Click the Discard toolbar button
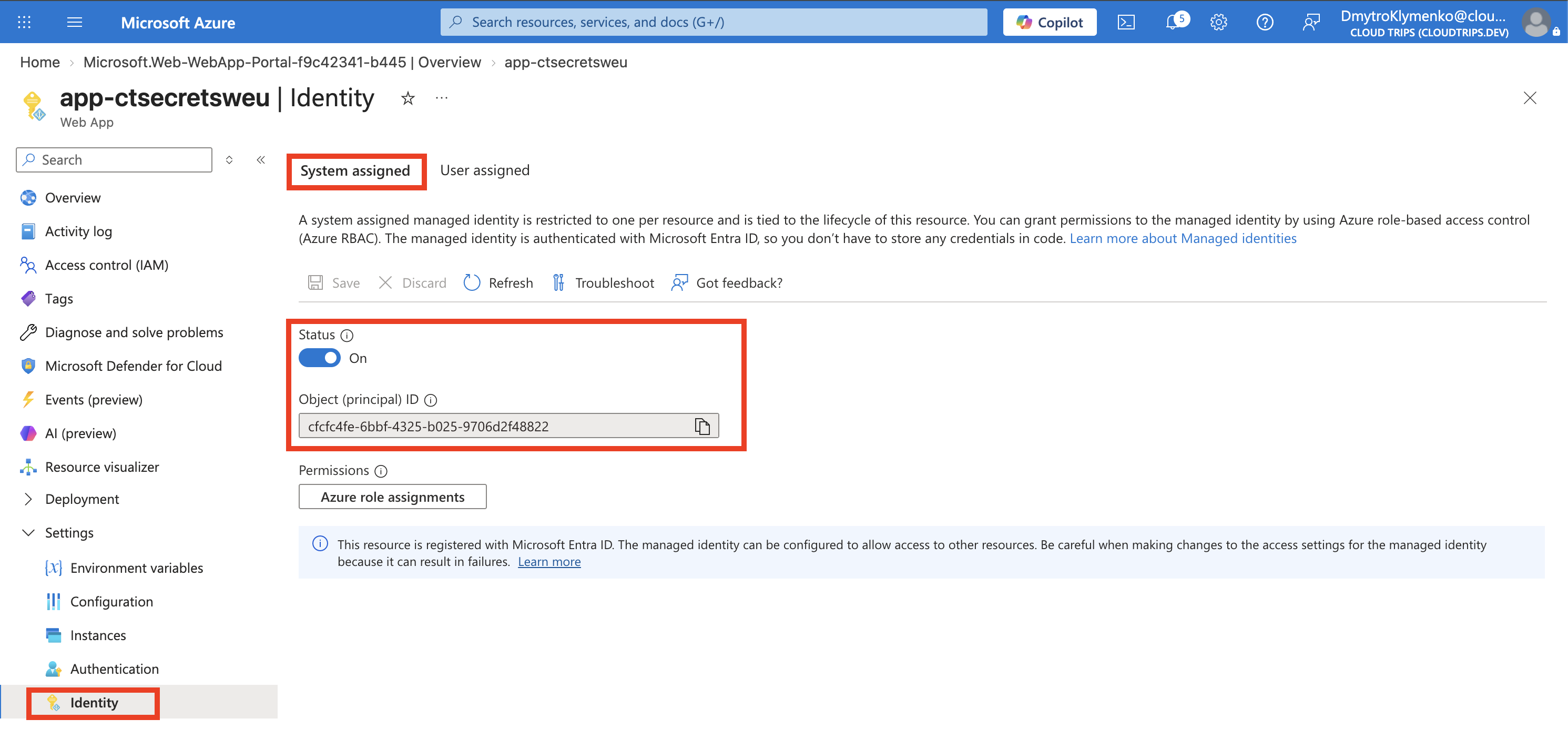 pos(412,282)
